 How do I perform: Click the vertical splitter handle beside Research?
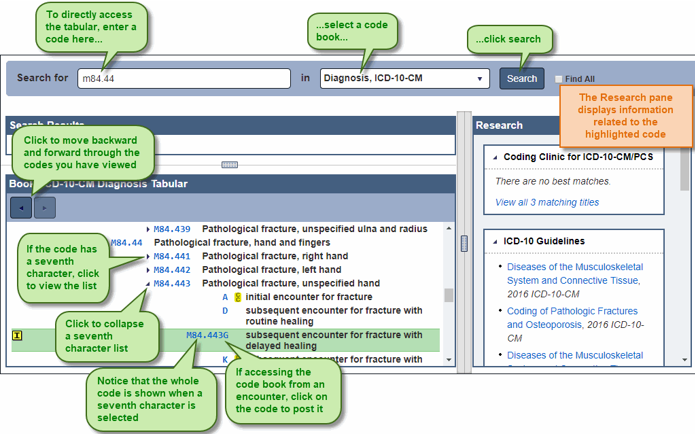click(x=464, y=243)
